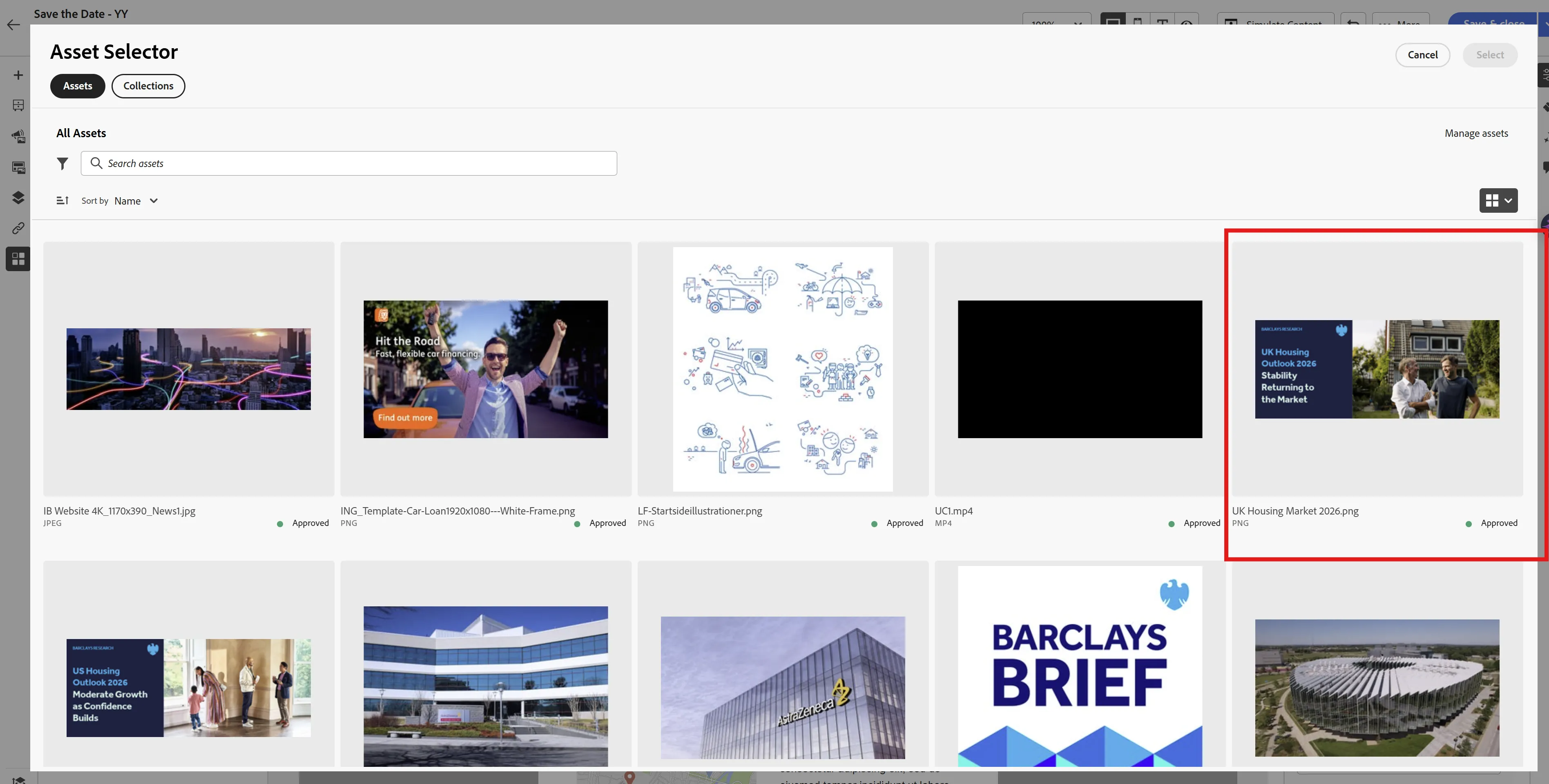Click file name LF-Startsideillustrationer.png
This screenshot has height=784, width=1549.
700,511
